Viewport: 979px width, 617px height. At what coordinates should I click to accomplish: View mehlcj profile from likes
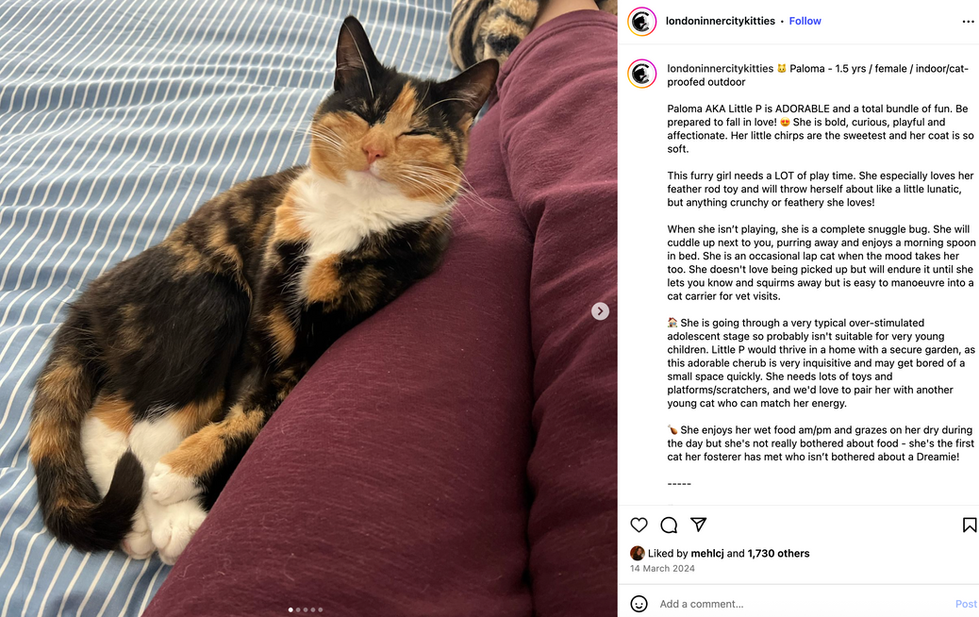click(707, 553)
